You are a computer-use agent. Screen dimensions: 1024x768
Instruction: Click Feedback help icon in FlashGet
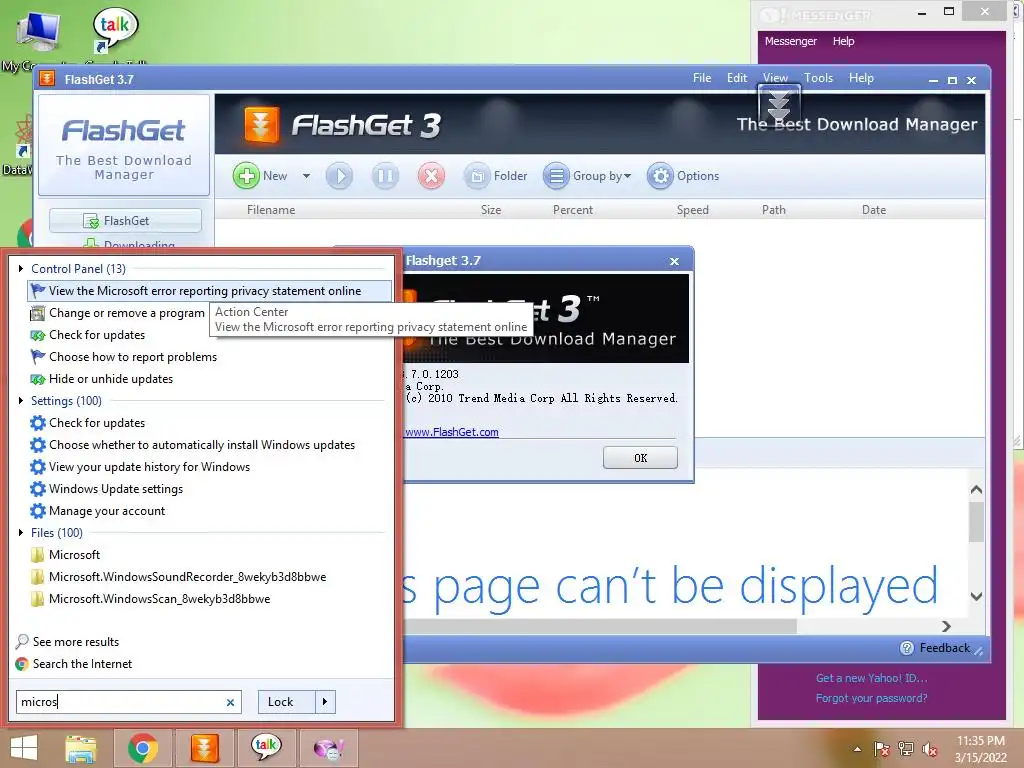point(907,648)
